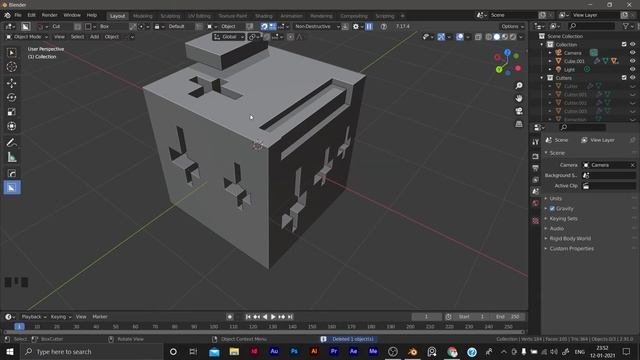Open the outliner filter funnel
The height and width of the screenshot is (360, 640).
pyautogui.click(x=625, y=26)
